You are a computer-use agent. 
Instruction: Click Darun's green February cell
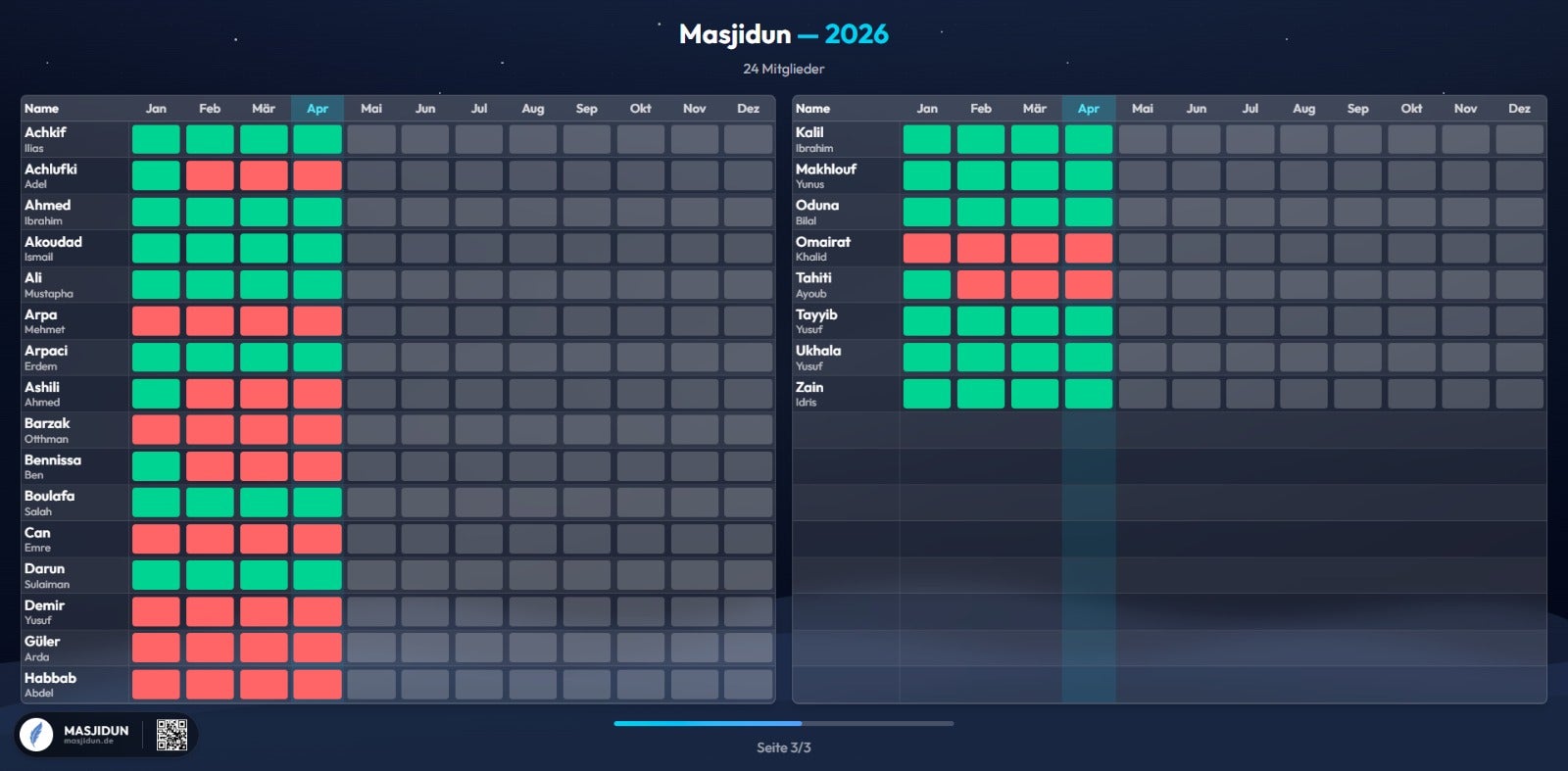coord(210,575)
